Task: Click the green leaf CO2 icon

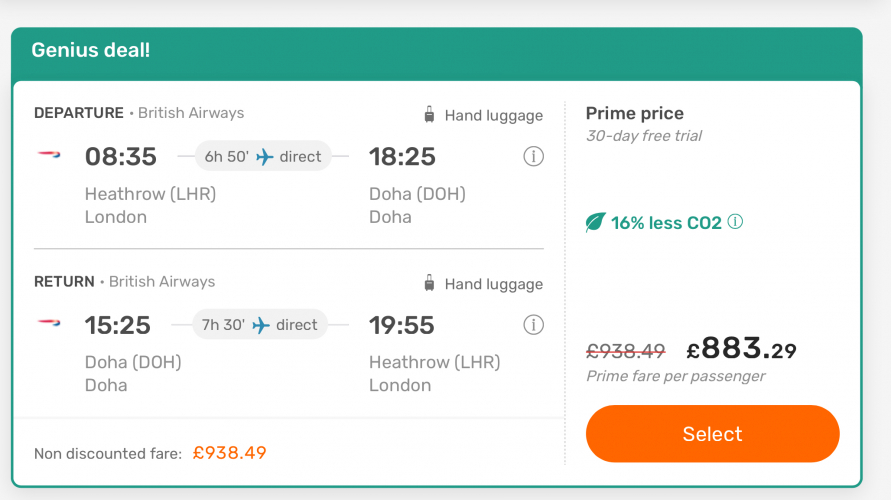Action: click(596, 223)
